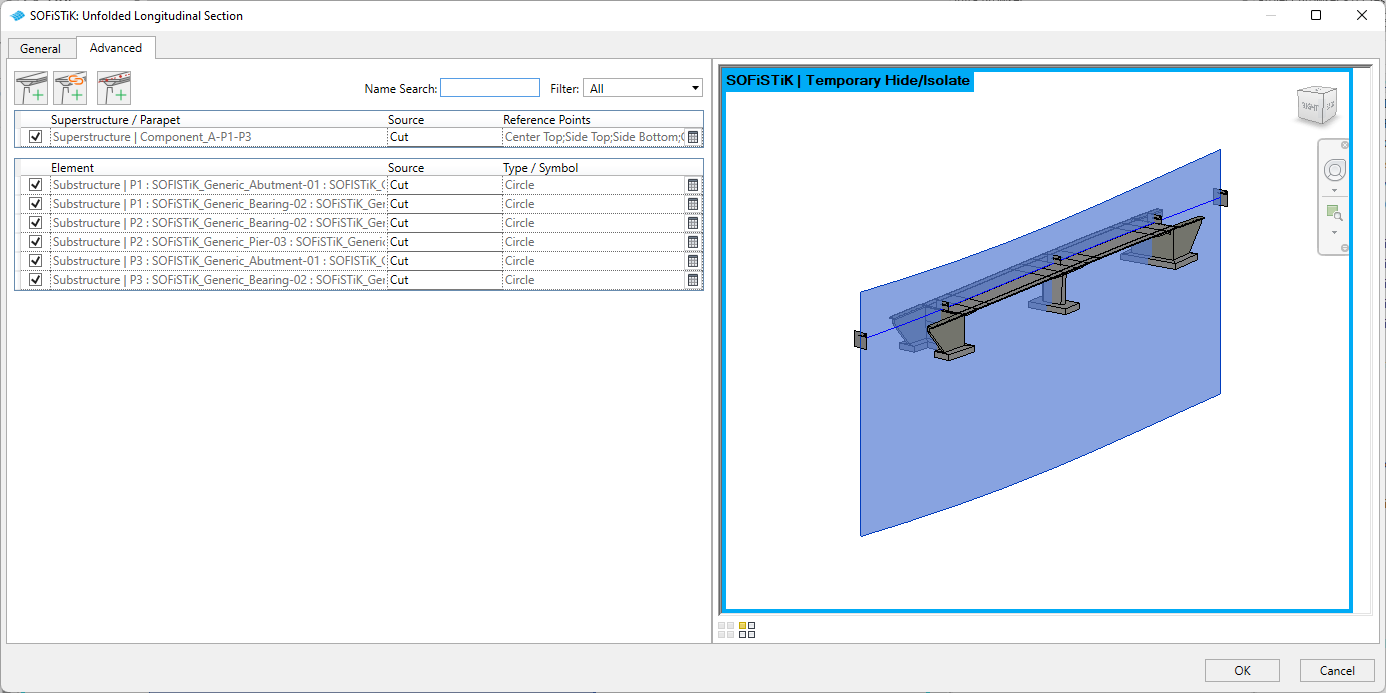
Task: Open table icon for P1 Abutment-01 row
Action: 692,185
